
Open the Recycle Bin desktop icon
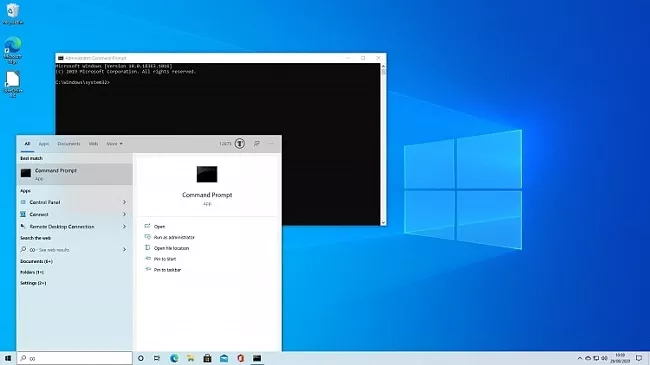(x=12, y=14)
